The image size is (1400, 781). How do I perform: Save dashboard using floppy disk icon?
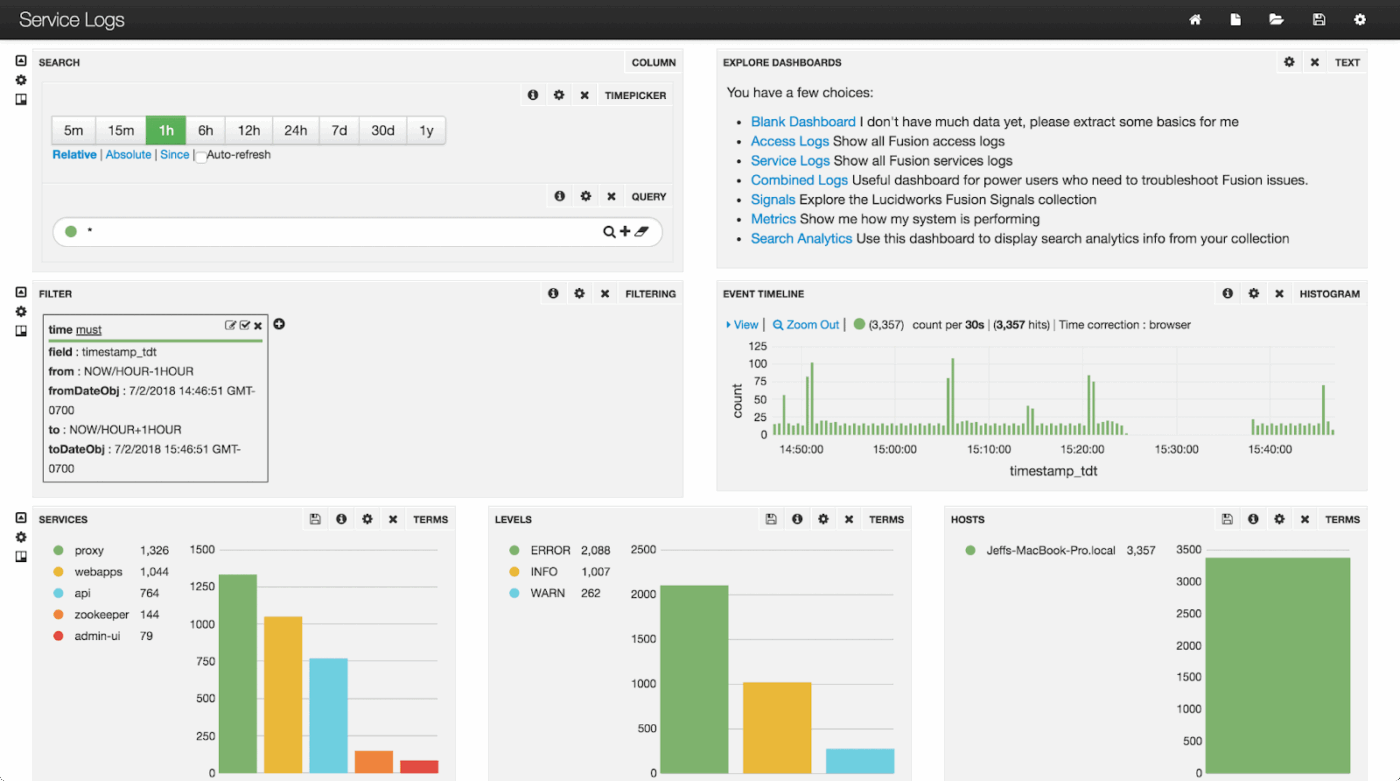click(1319, 20)
